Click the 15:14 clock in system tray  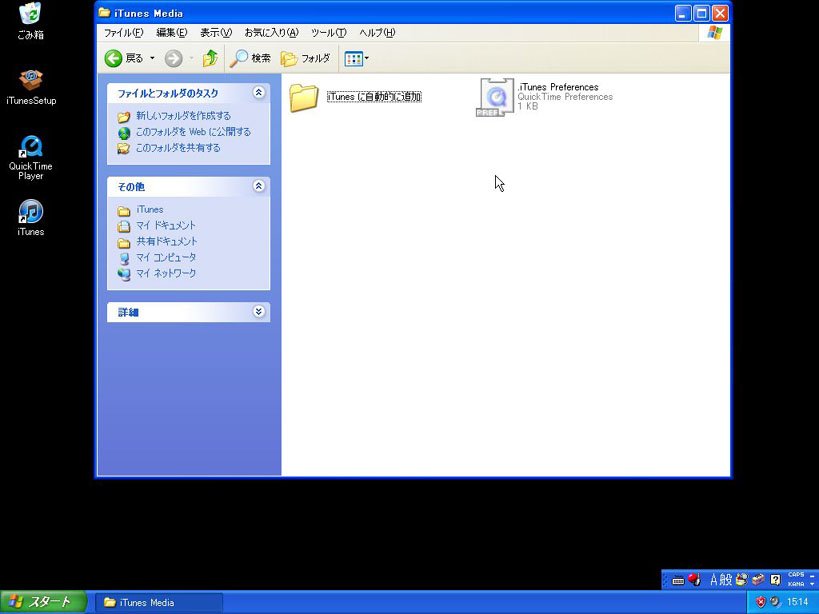tap(798, 602)
